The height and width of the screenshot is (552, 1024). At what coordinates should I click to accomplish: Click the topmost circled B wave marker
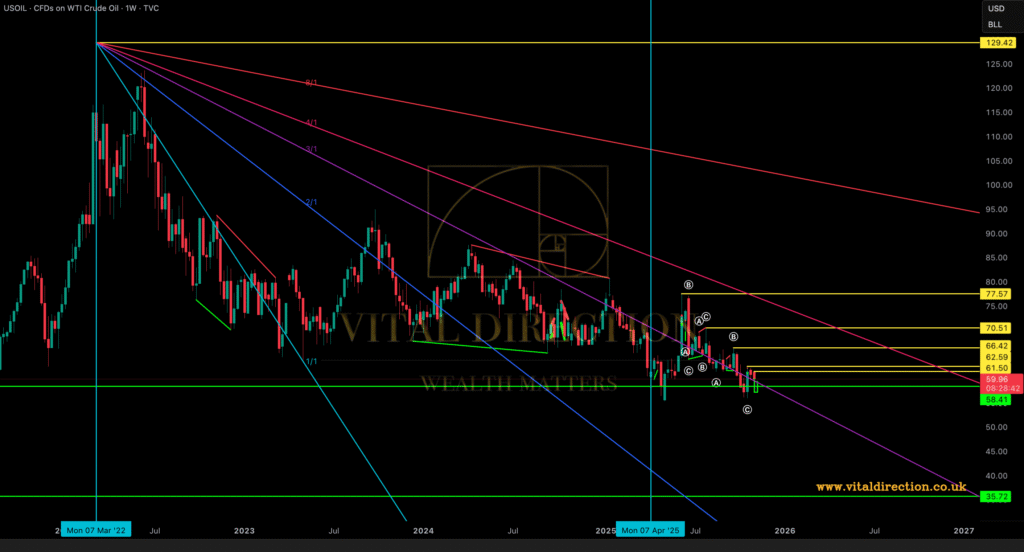click(688, 285)
